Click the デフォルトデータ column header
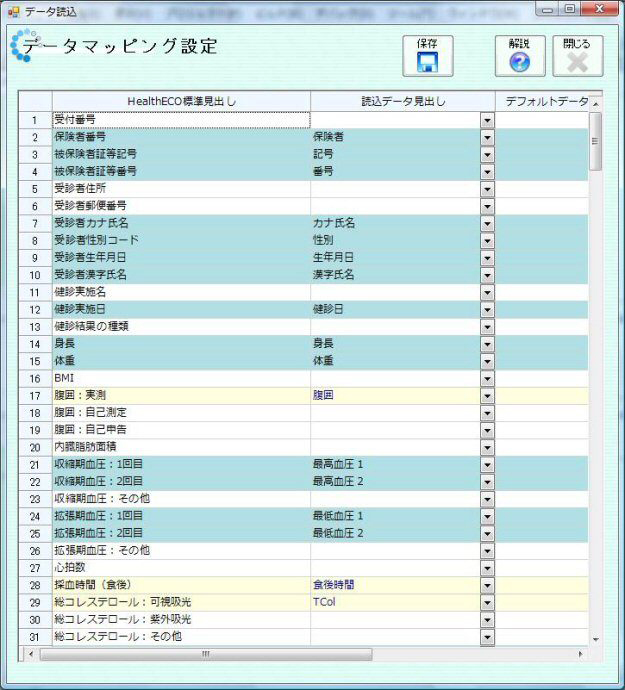This screenshot has height=690, width=625. tap(542, 102)
